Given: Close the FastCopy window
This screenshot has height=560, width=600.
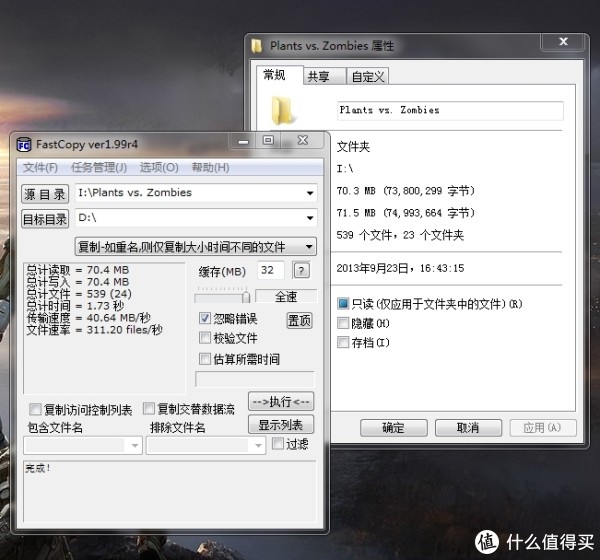Looking at the screenshot, I should 303,140.
